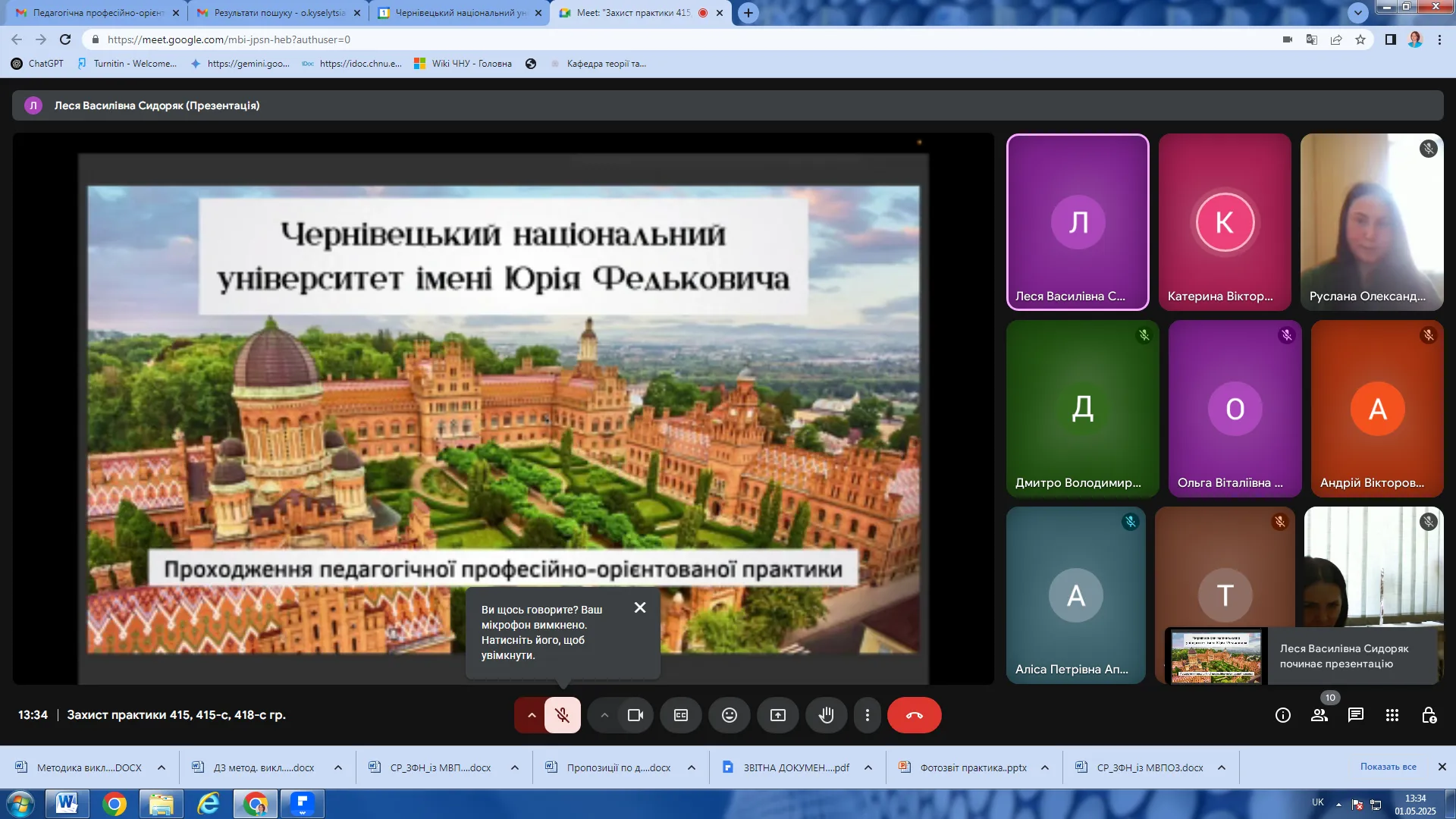
Task: Open more options three-dot menu in Meet
Action: point(868,715)
